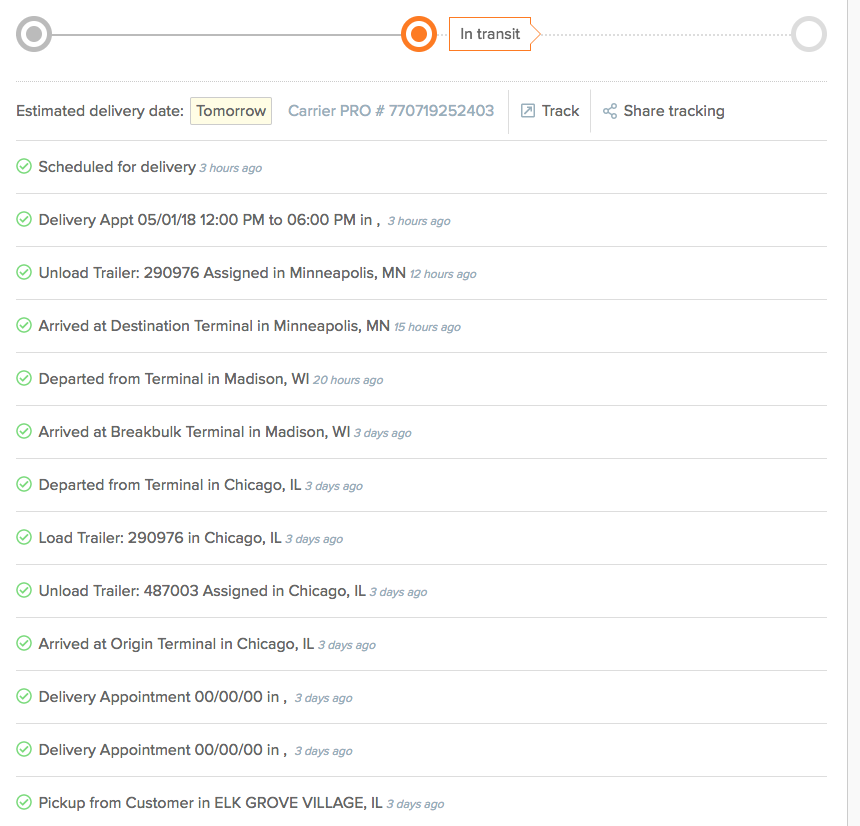Viewport: 860px width, 826px height.
Task: Click the Scheduled for delivery status text
Action: 117,167
